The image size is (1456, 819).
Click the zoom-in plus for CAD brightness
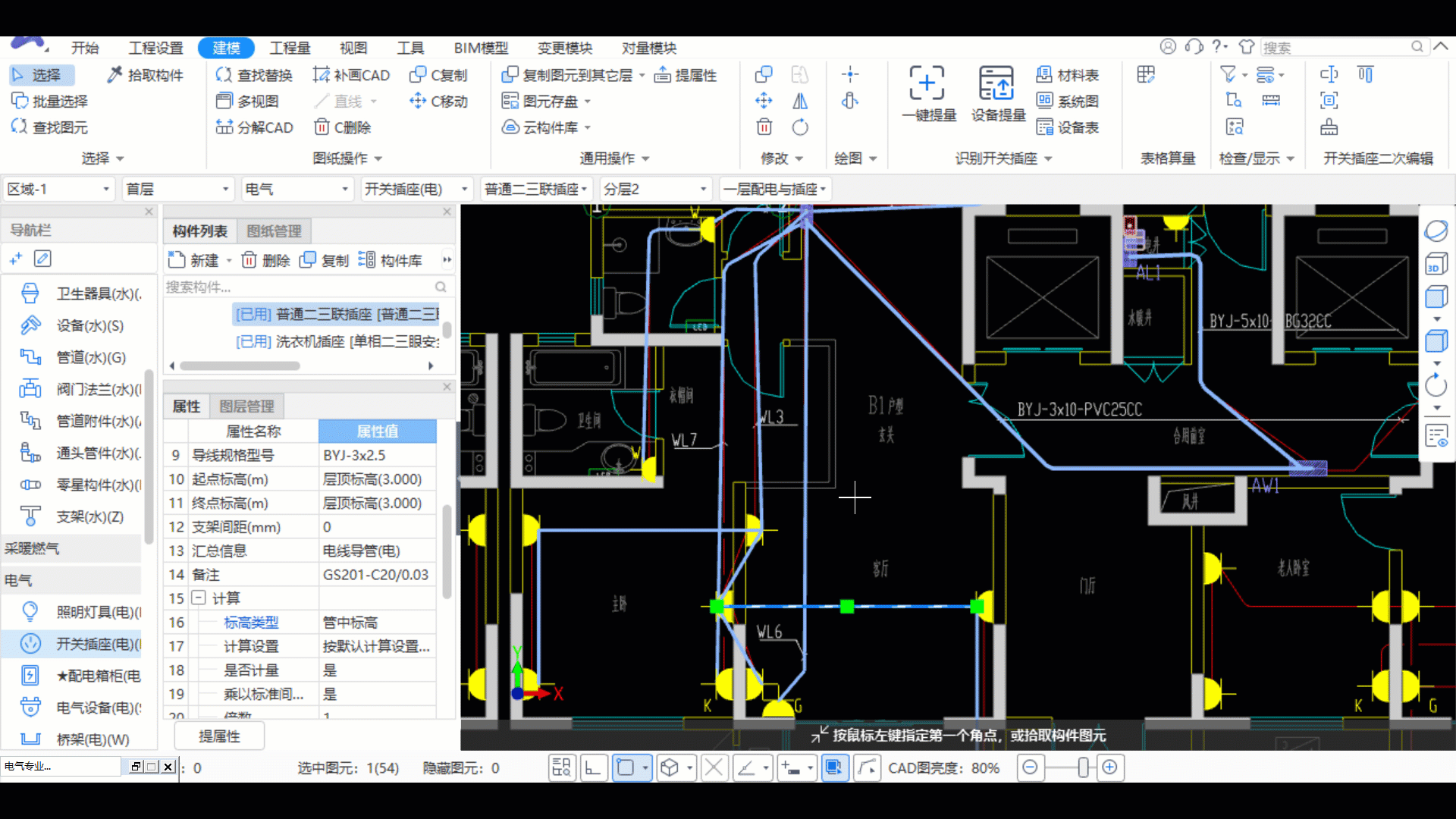(1109, 767)
